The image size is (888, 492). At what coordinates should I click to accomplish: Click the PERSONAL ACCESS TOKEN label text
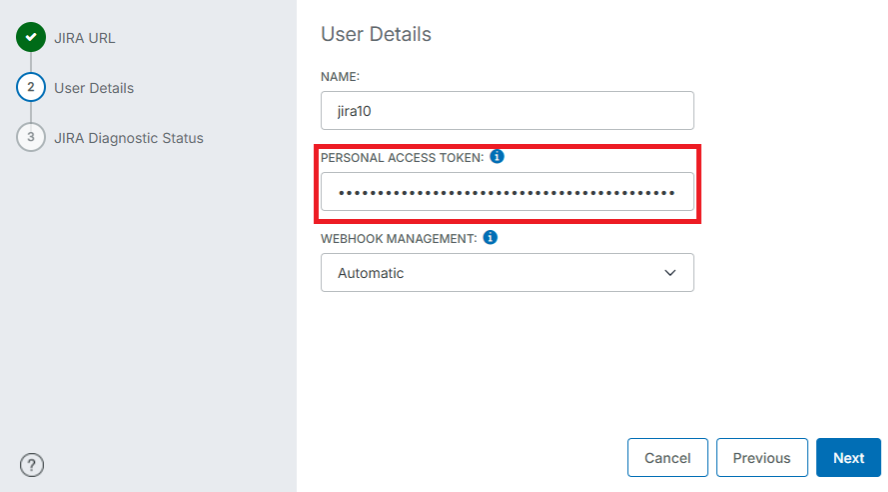click(402, 158)
